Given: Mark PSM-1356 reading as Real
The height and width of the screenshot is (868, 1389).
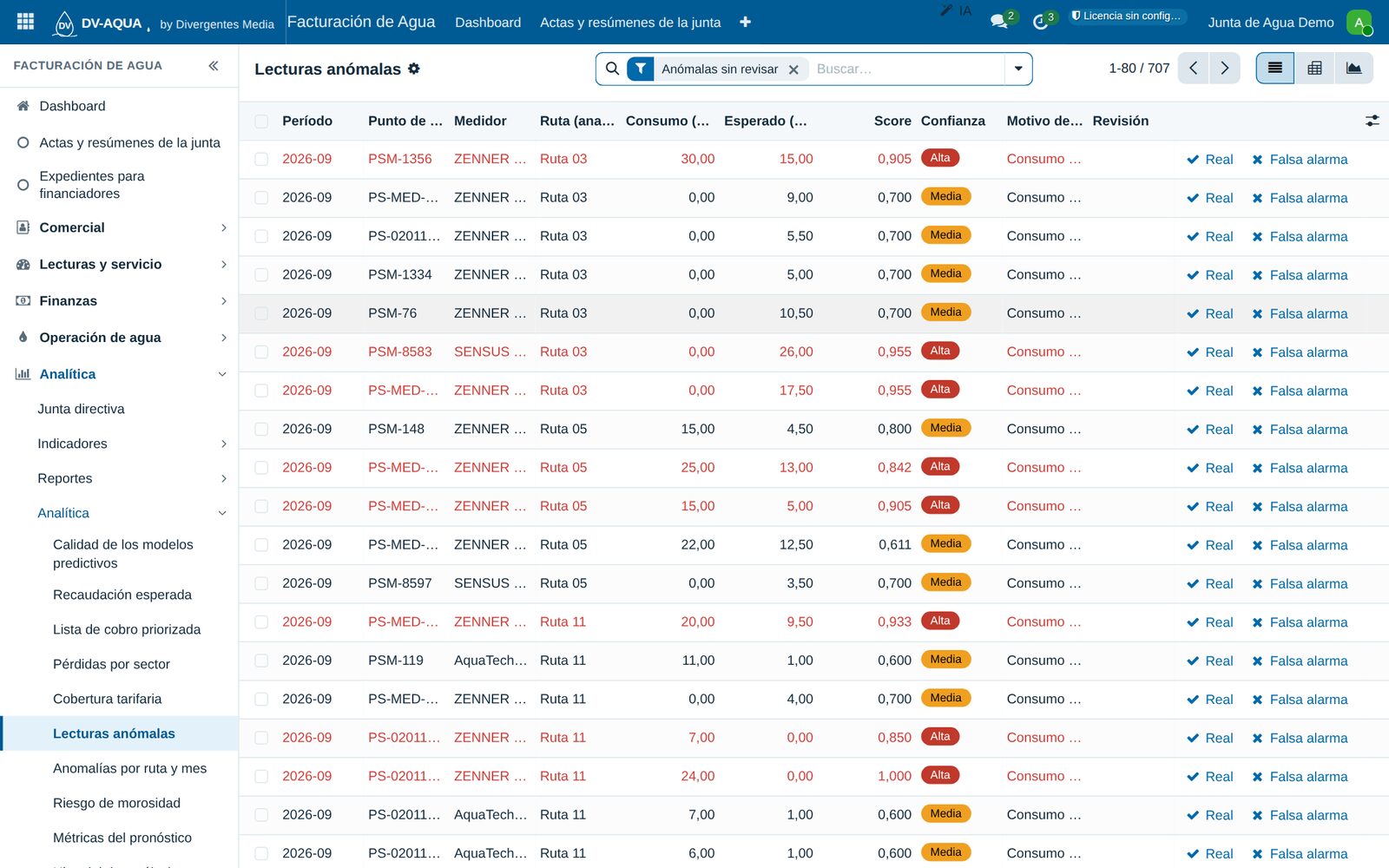Looking at the screenshot, I should click(x=1210, y=160).
